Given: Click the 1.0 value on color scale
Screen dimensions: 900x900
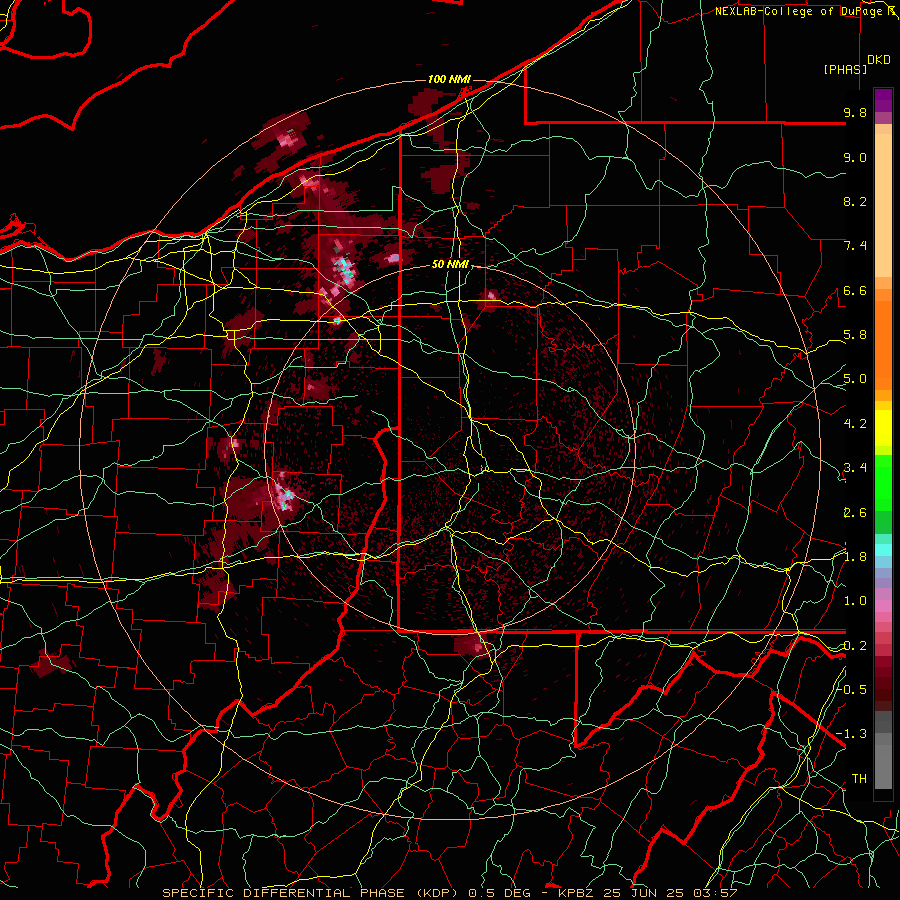Looking at the screenshot, I should 855,601.
